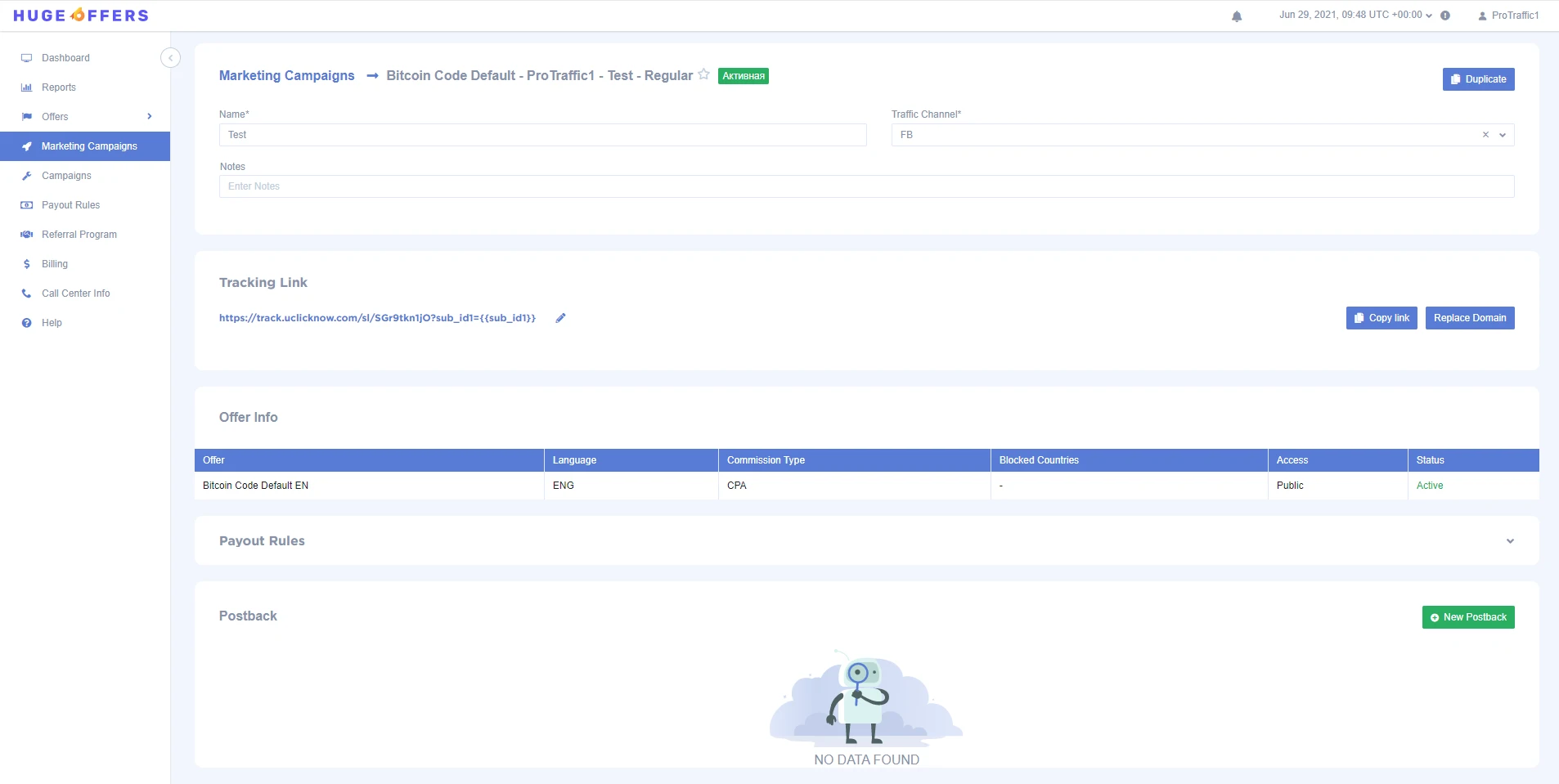Click the New Postback button

(x=1468, y=617)
